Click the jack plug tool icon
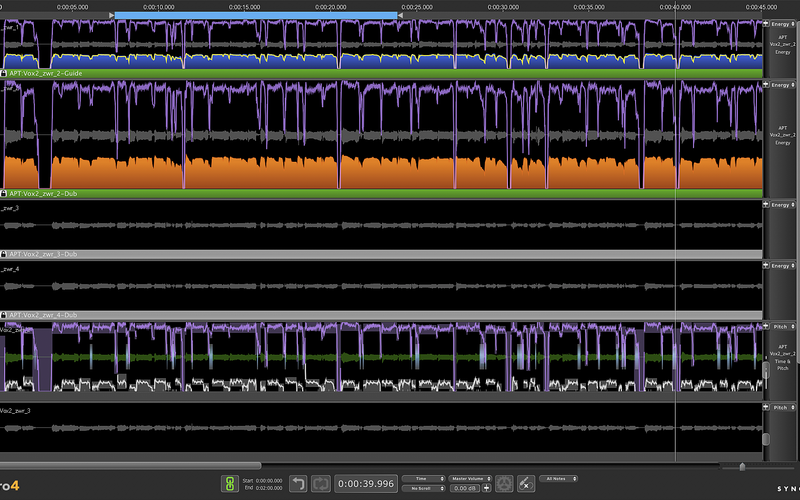This screenshot has width=800, height=500. [526, 483]
